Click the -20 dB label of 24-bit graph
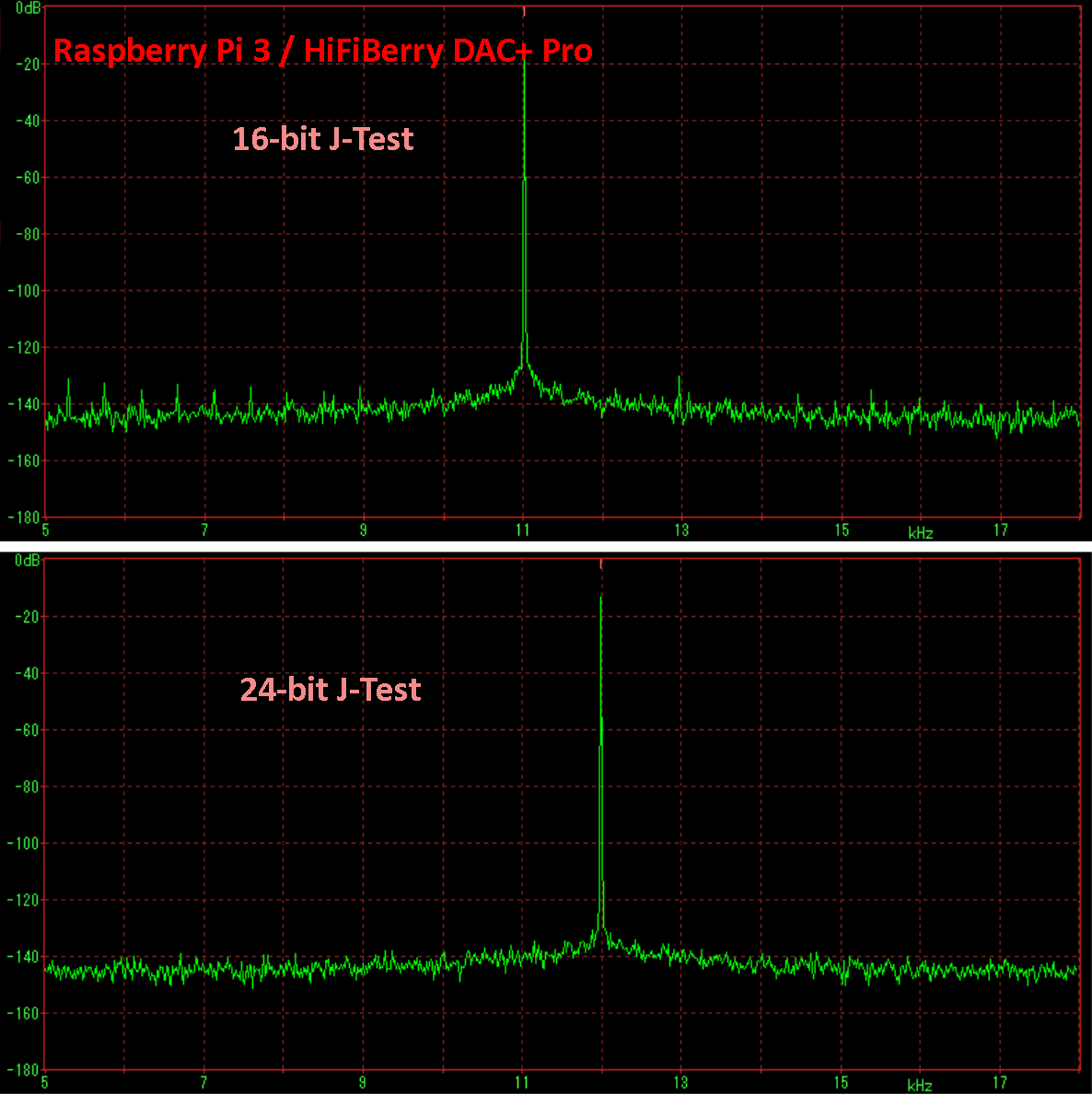This screenshot has height=1094, width=1092. pos(28,617)
